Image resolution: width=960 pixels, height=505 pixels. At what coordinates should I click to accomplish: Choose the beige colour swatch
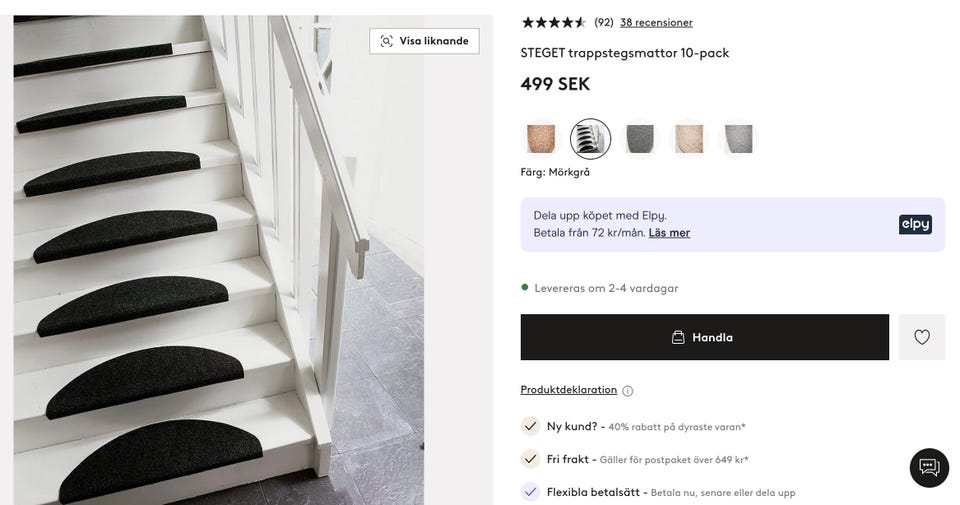[689, 139]
